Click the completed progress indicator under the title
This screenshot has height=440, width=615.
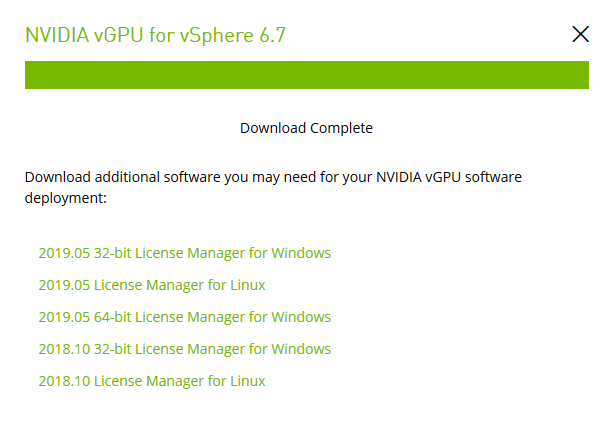(x=306, y=75)
